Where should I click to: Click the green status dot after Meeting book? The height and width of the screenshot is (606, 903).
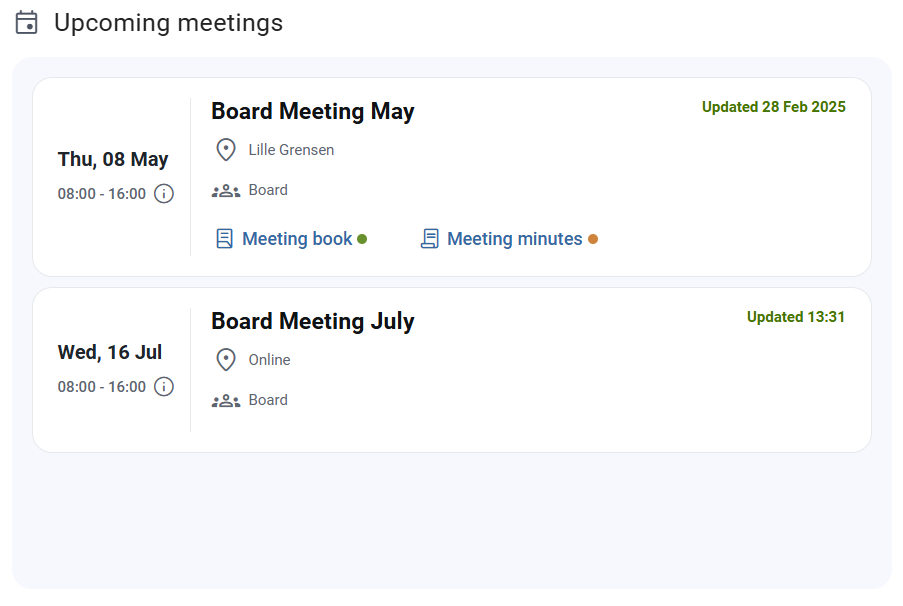coord(362,239)
